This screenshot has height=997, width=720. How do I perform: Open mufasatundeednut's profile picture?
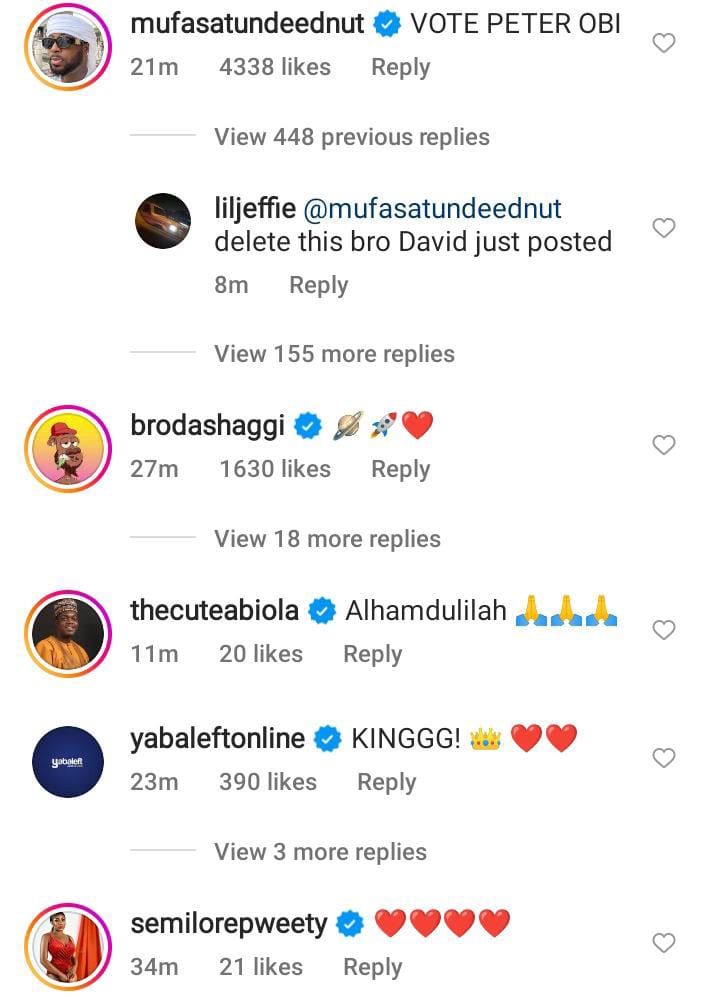65,46
